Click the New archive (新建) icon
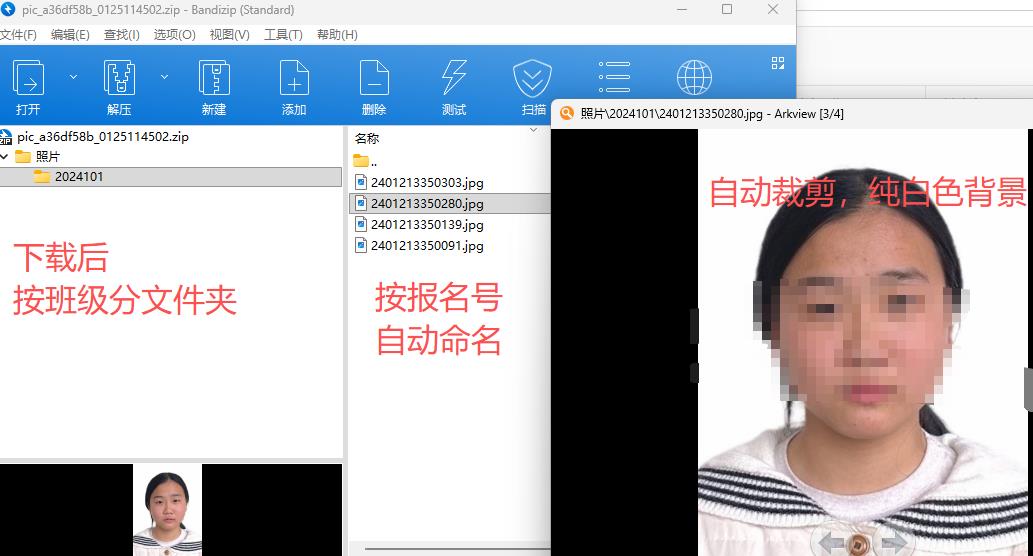 [214, 79]
